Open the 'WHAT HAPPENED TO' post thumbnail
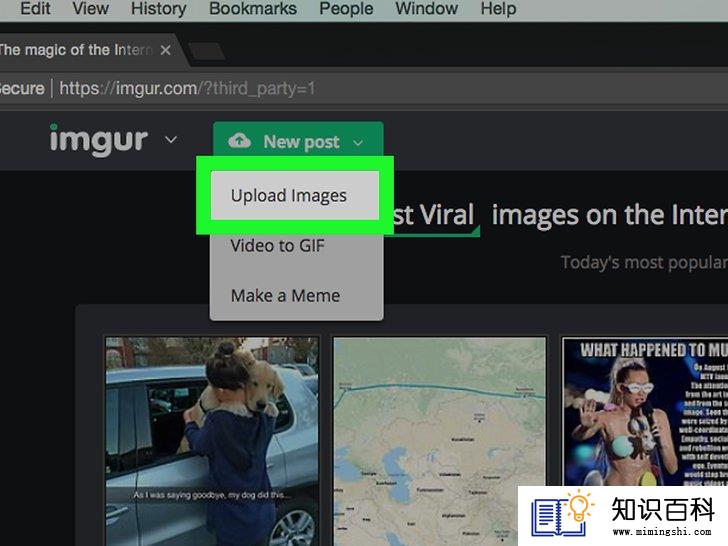 (x=645, y=413)
